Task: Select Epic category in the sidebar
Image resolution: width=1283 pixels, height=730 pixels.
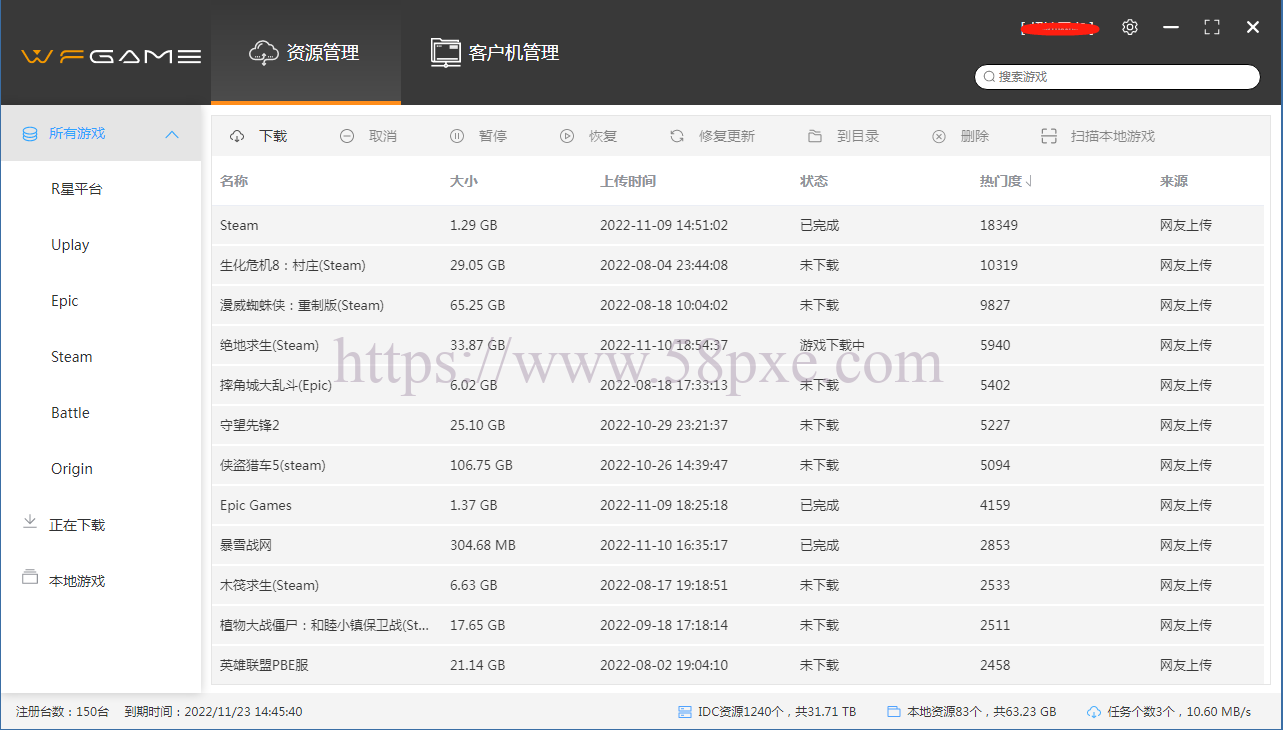Action: click(x=65, y=301)
